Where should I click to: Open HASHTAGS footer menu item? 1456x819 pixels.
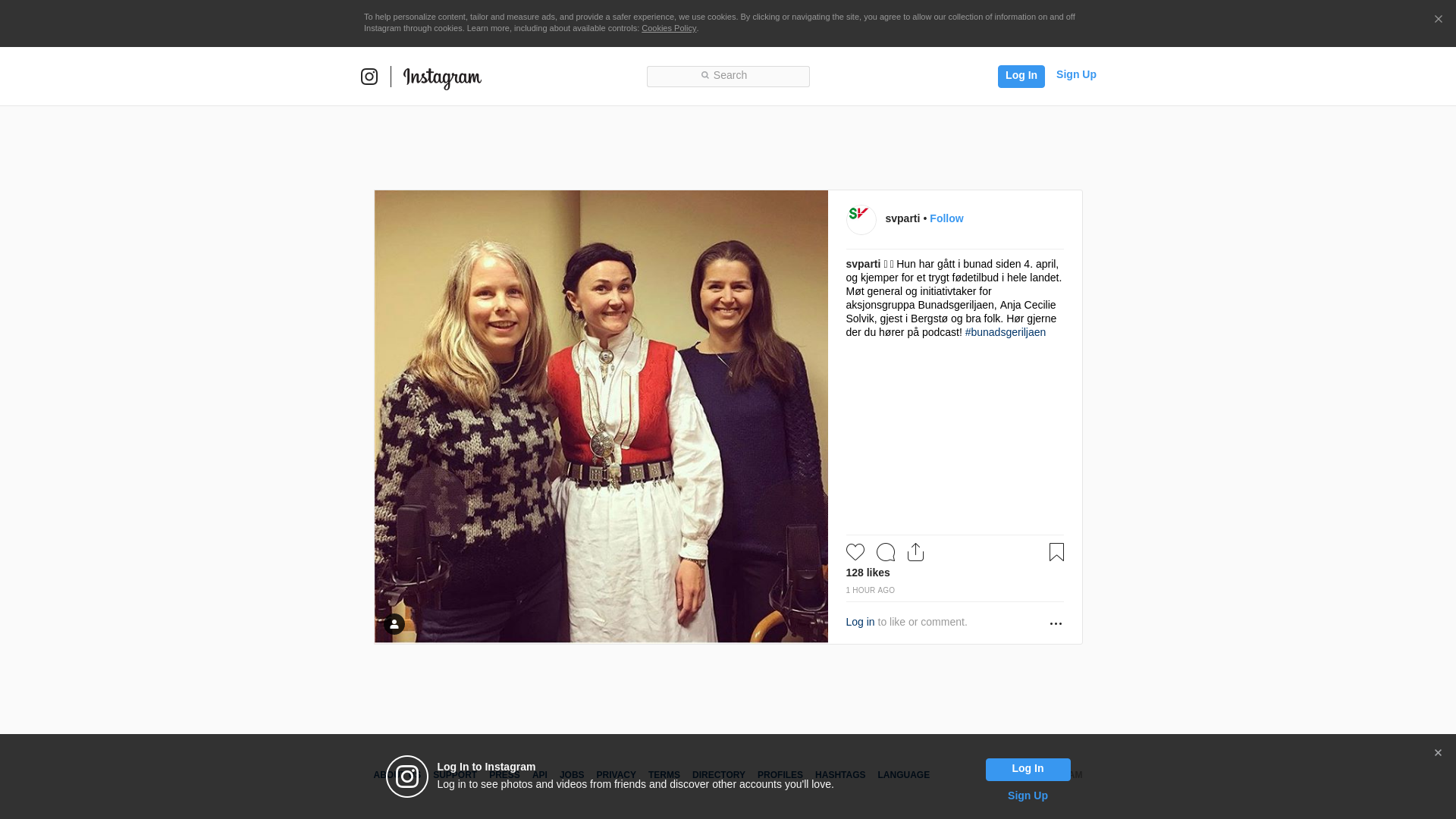click(839, 775)
